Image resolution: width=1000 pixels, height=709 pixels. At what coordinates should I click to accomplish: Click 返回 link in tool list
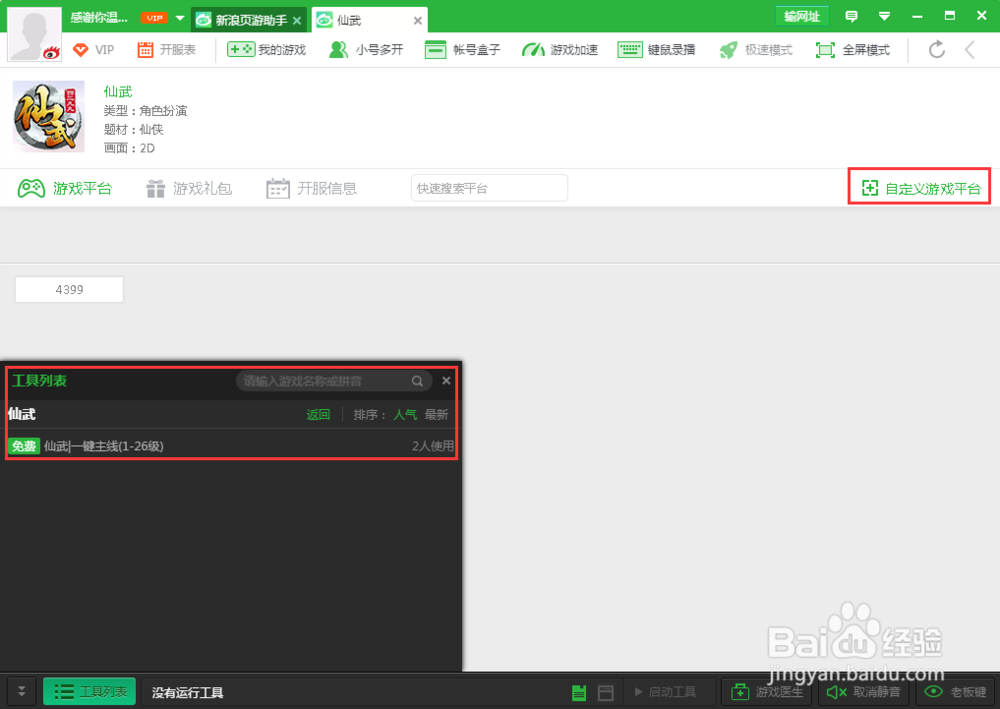318,415
